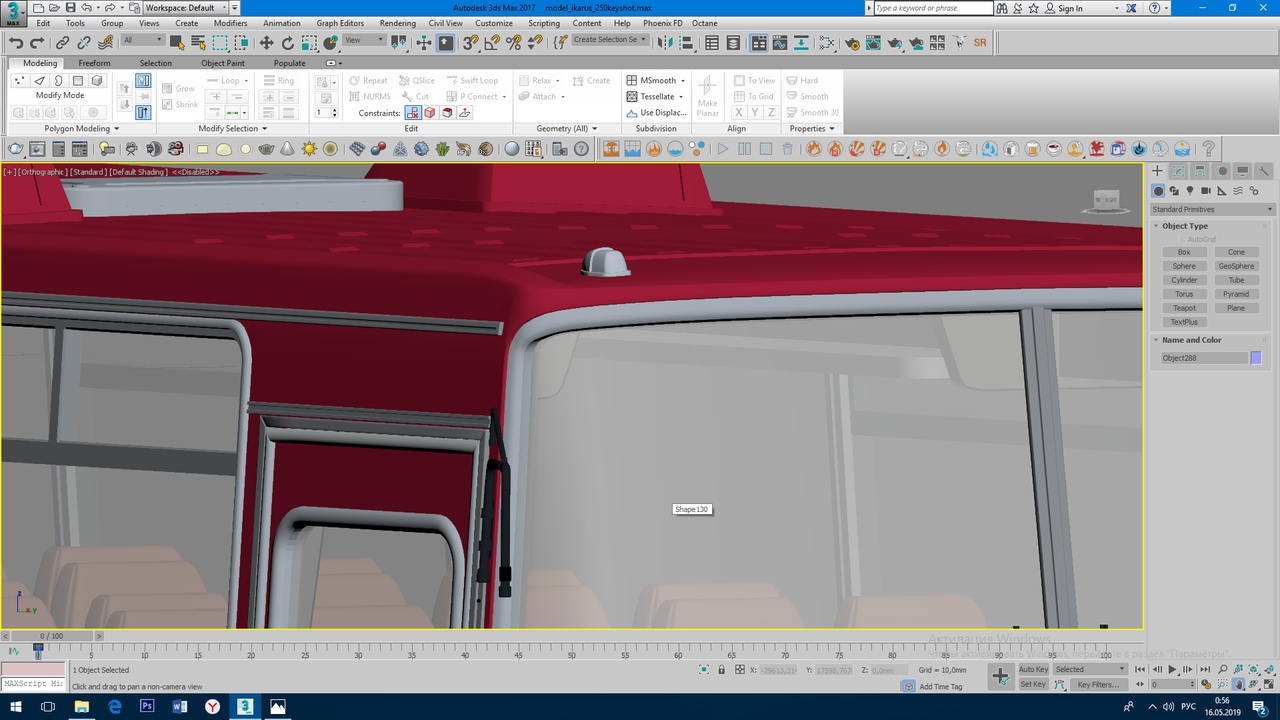The image size is (1280, 720).
Task: Open the Standard Primitives dropdown
Action: [x=1212, y=209]
